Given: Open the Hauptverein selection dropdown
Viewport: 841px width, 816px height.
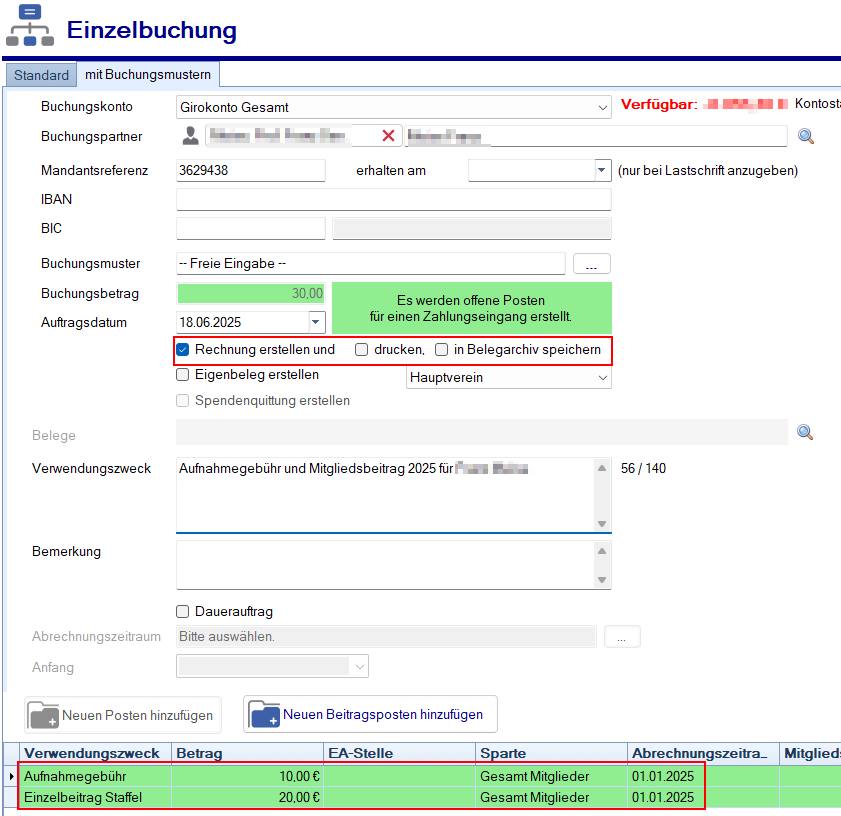Looking at the screenshot, I should [601, 376].
